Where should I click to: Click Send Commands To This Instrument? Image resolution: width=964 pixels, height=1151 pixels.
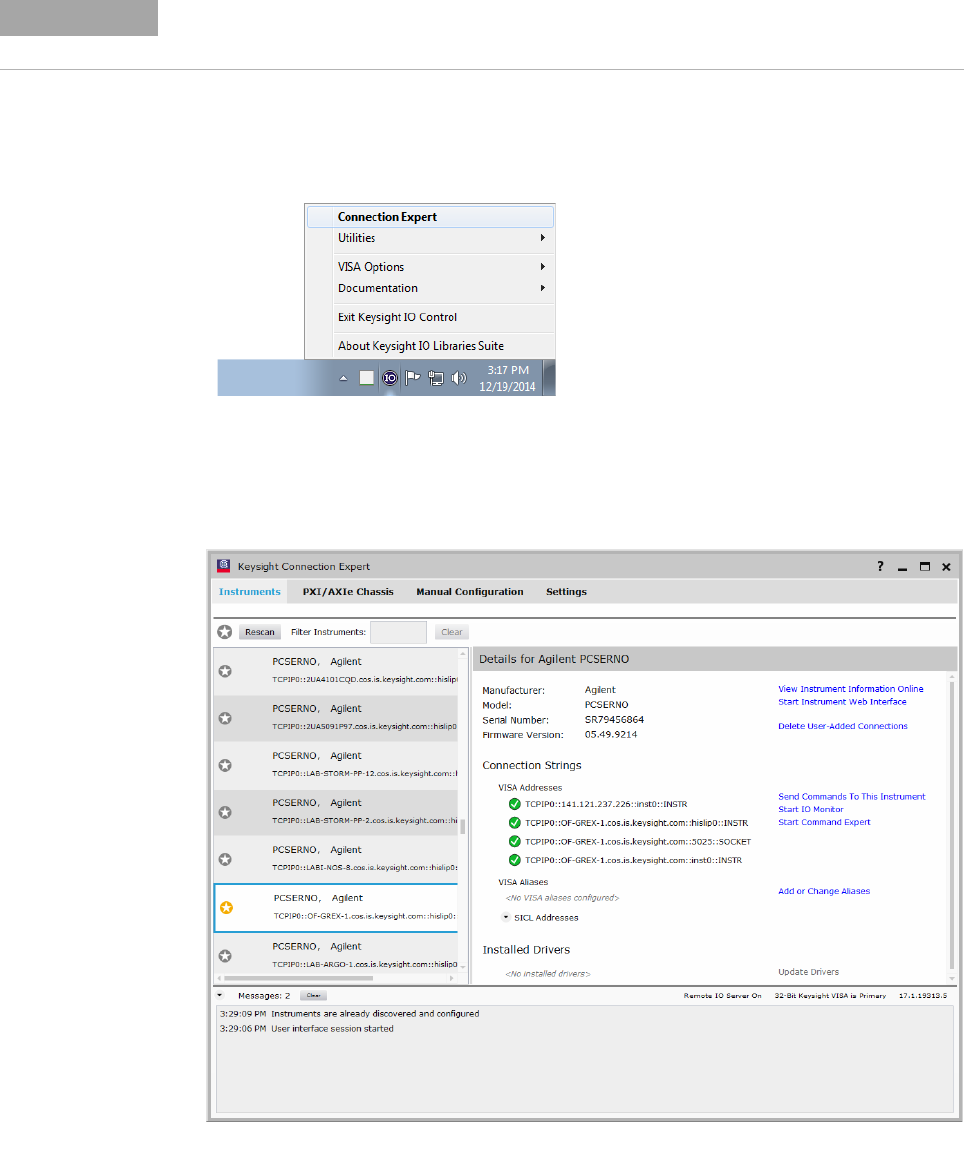(x=852, y=796)
